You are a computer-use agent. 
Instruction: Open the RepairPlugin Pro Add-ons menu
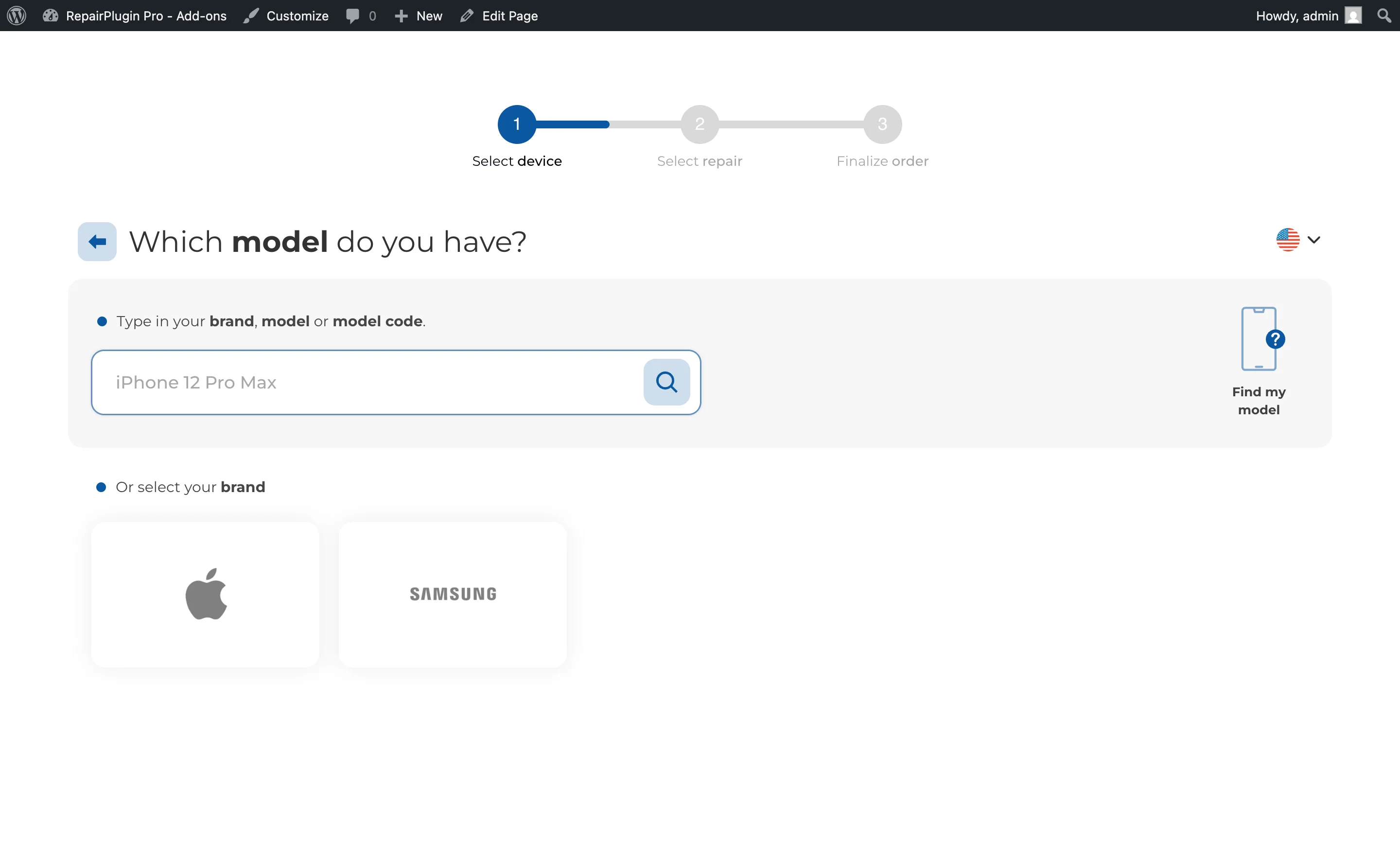click(134, 16)
